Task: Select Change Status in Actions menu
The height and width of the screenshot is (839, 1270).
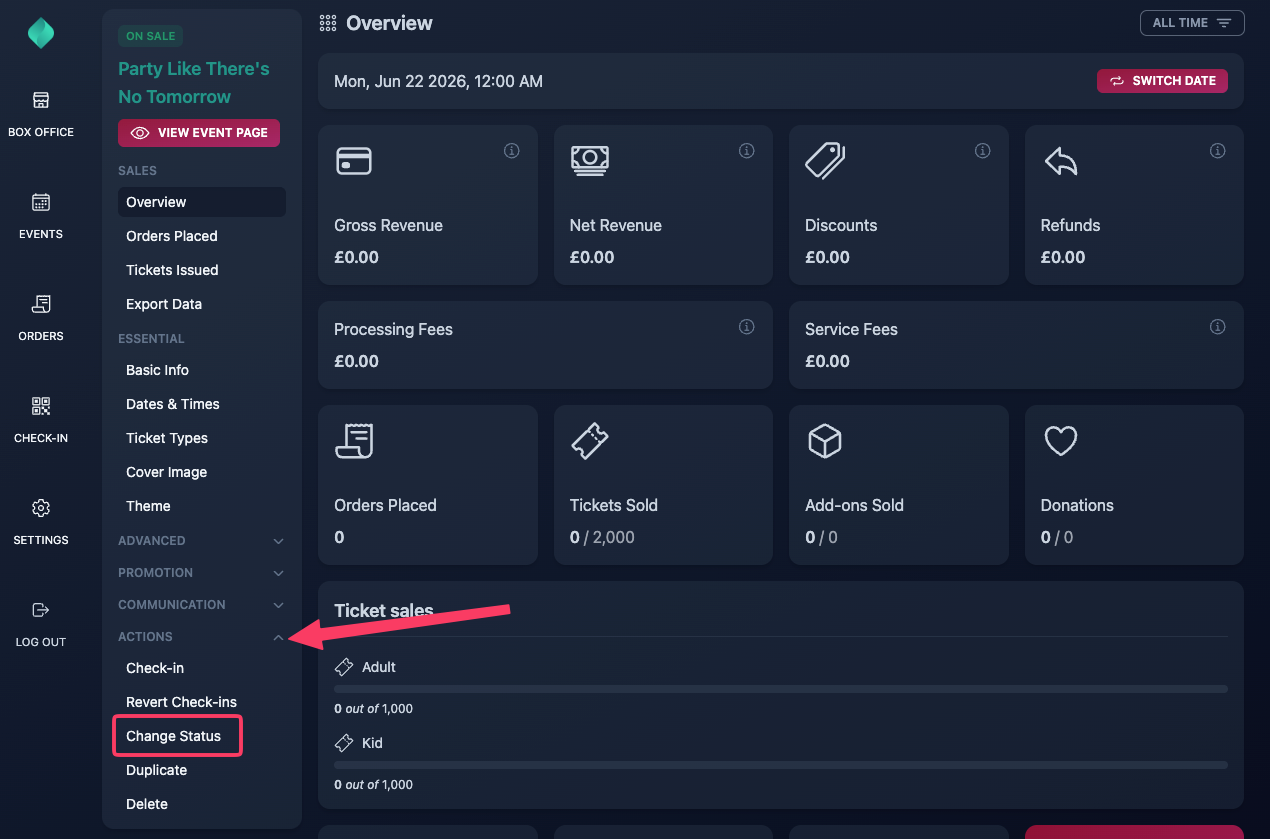Action: point(174,736)
